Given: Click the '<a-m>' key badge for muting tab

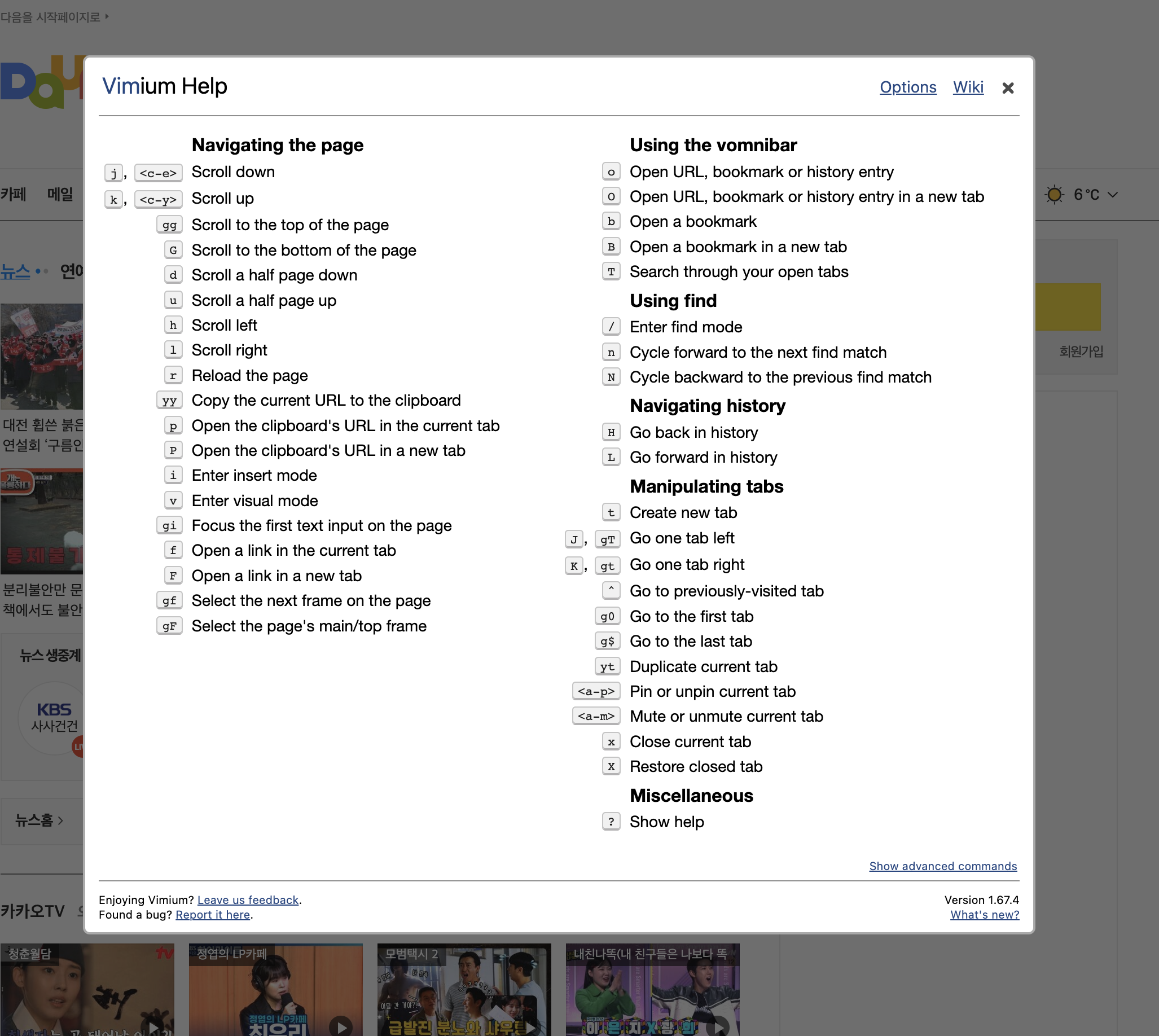Looking at the screenshot, I should 596,716.
